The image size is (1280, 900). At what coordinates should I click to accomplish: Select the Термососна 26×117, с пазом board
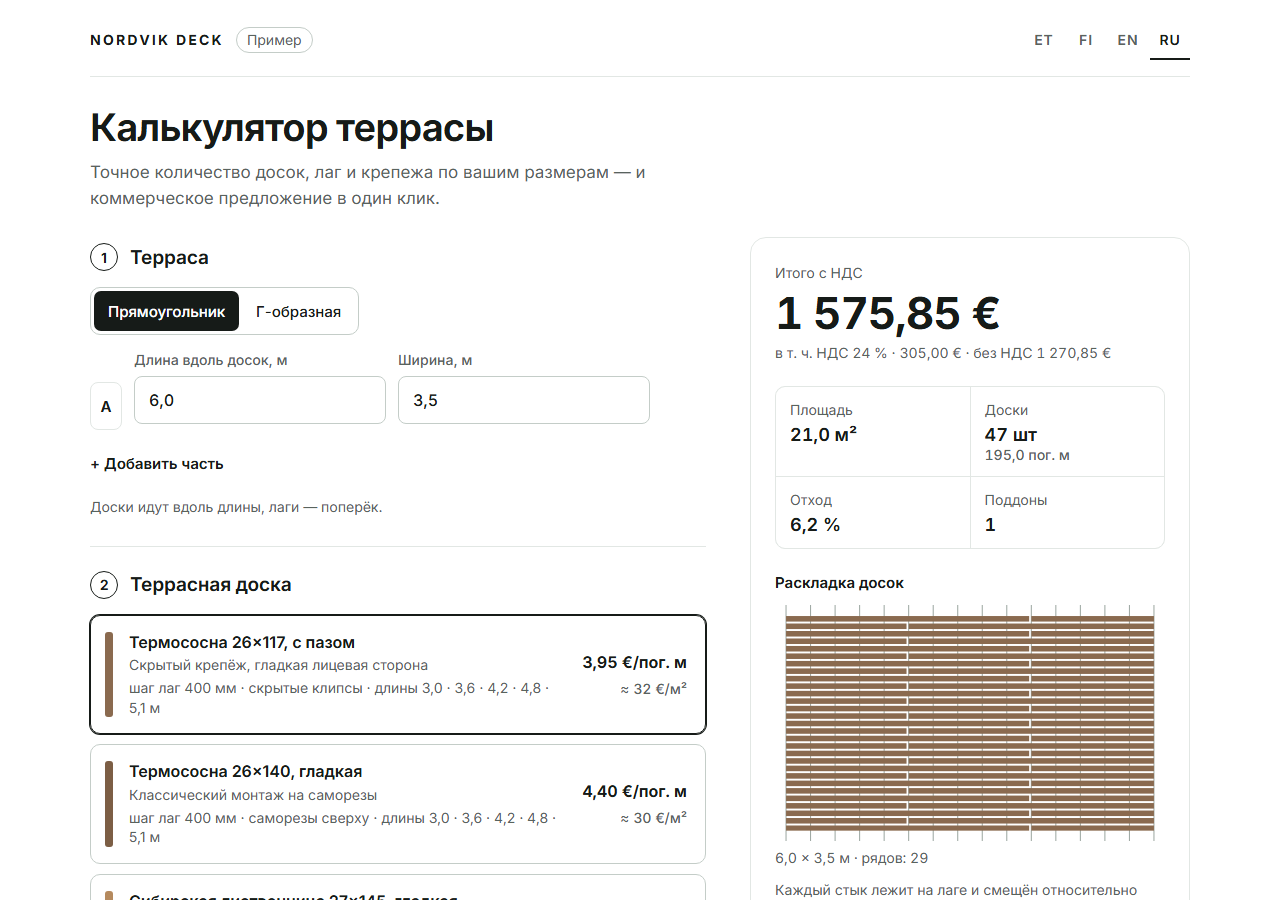(x=398, y=675)
